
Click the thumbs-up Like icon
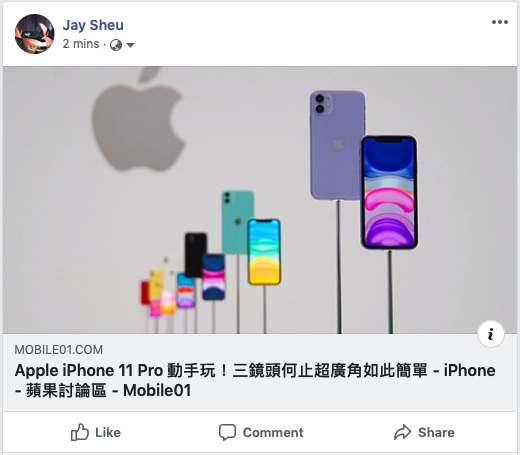click(x=80, y=432)
